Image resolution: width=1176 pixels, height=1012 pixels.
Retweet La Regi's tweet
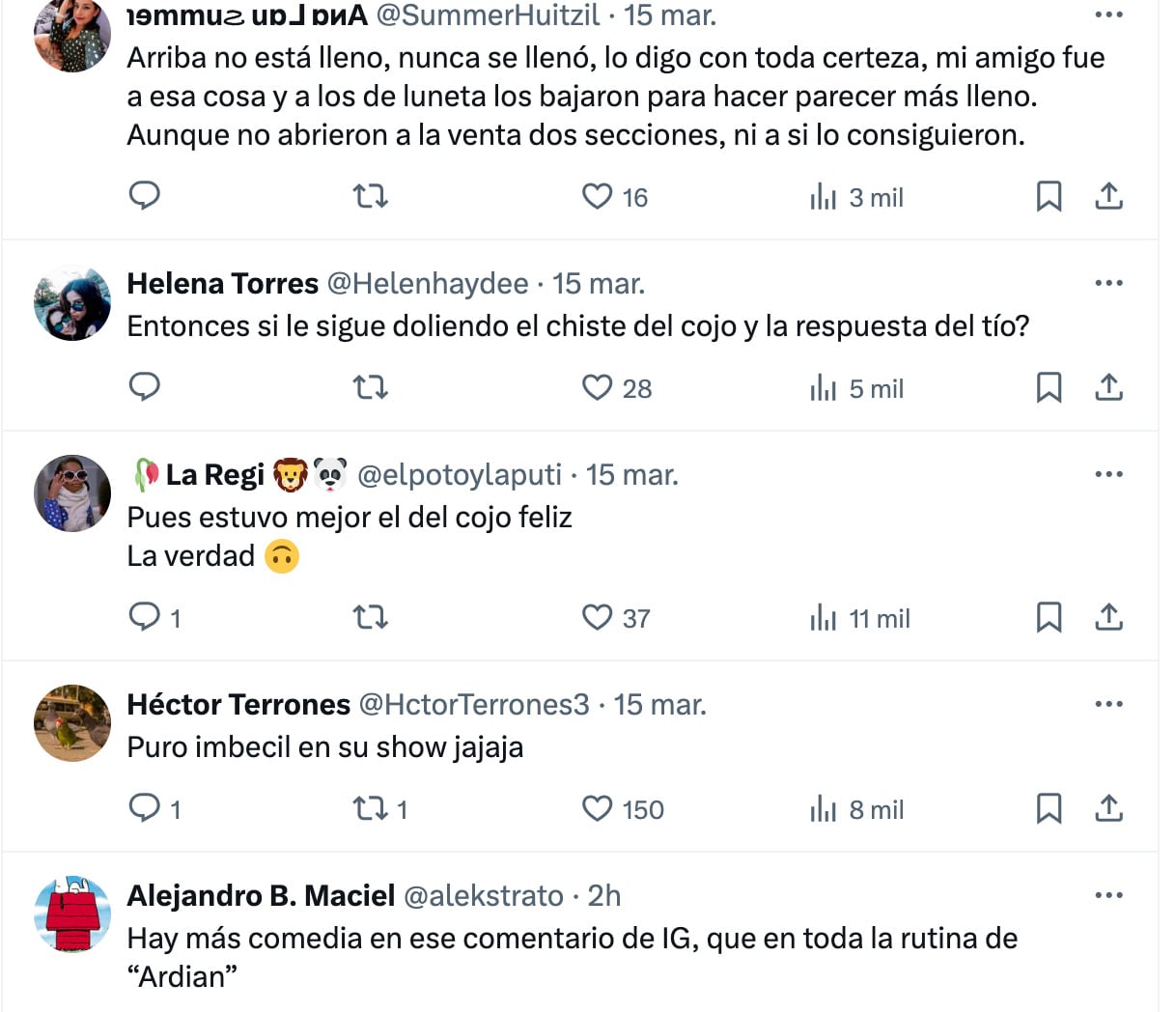(x=370, y=617)
